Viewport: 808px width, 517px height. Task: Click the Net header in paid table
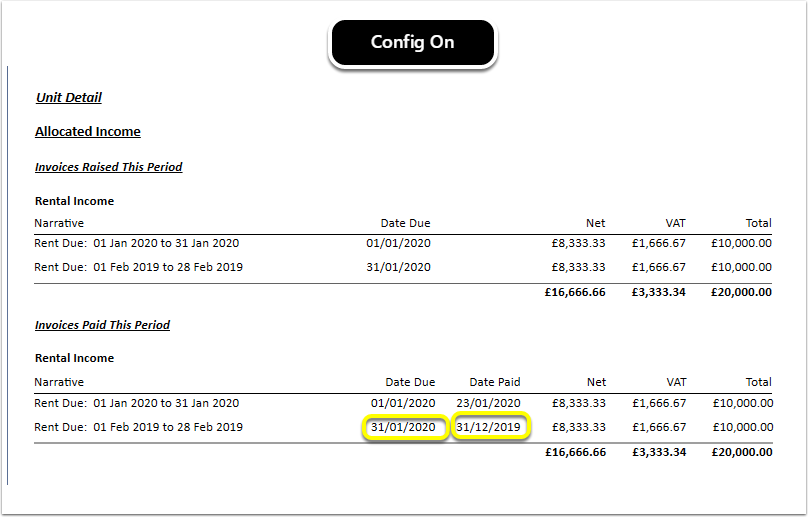(x=596, y=382)
